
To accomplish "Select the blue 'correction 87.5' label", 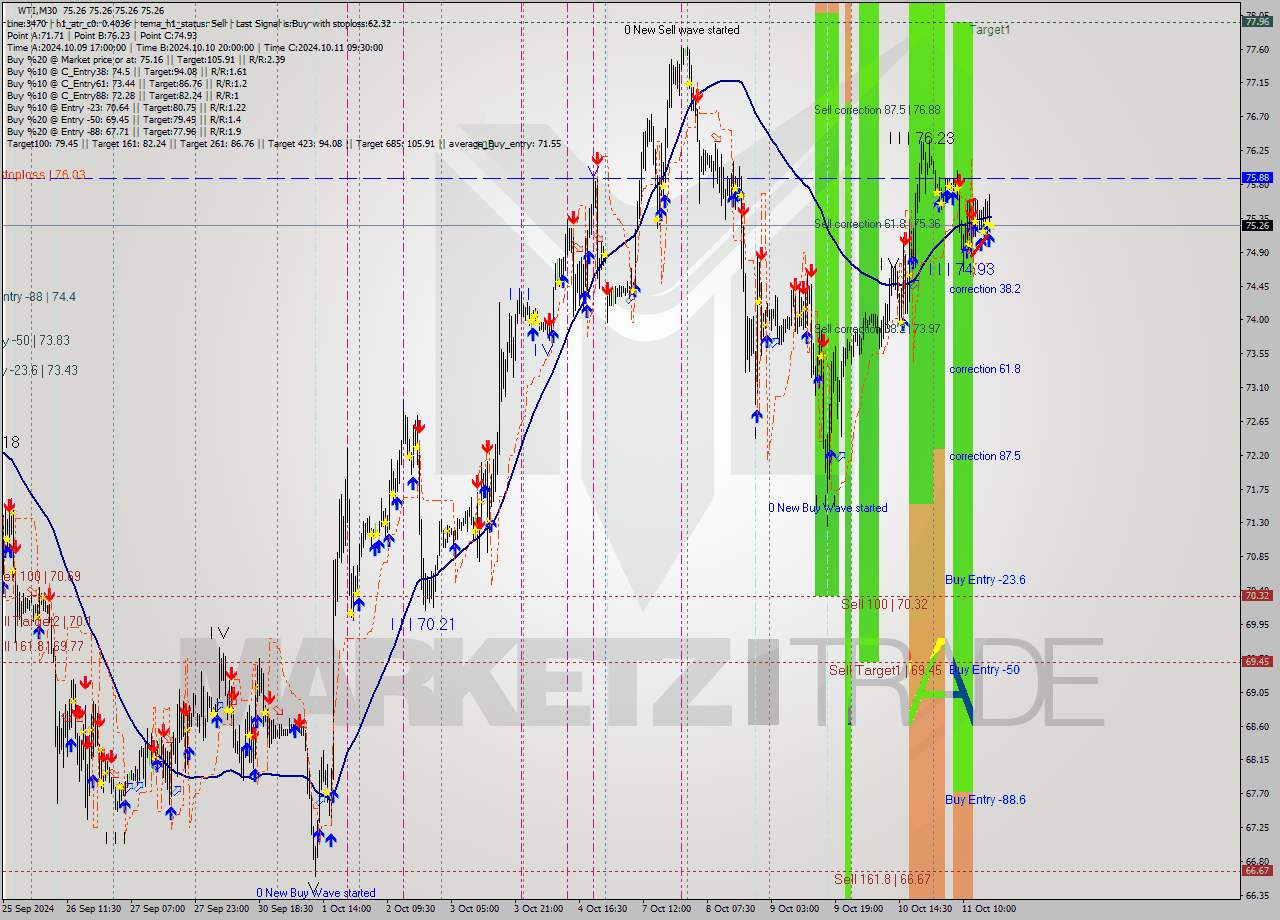I will (x=985, y=456).
